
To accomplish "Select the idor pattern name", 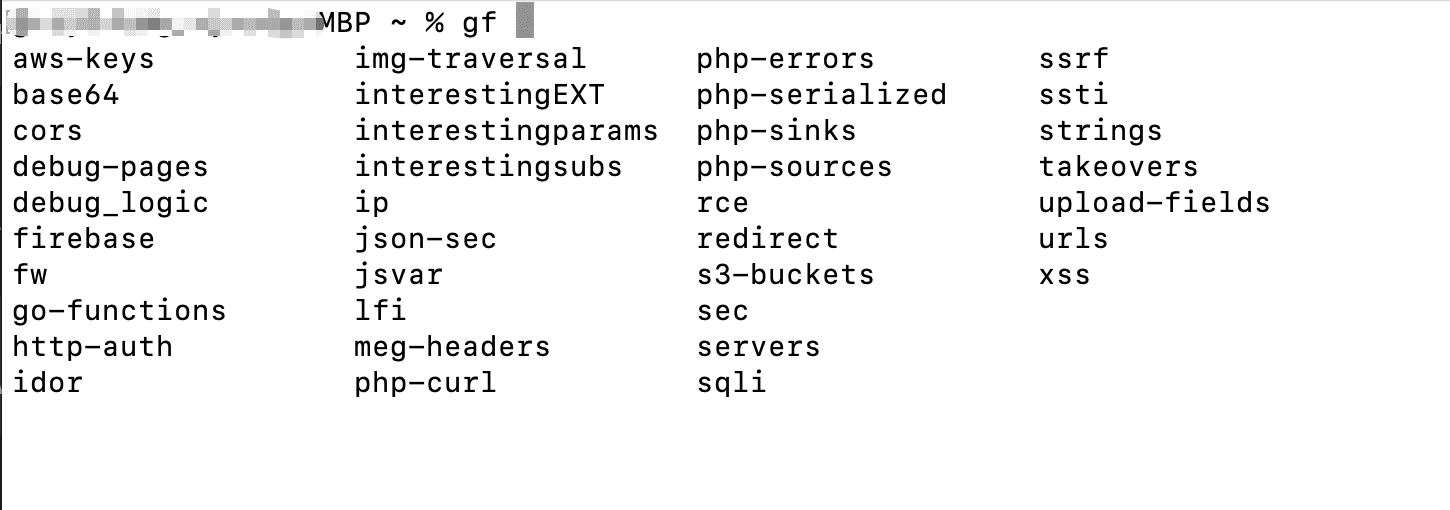I will click(48, 383).
